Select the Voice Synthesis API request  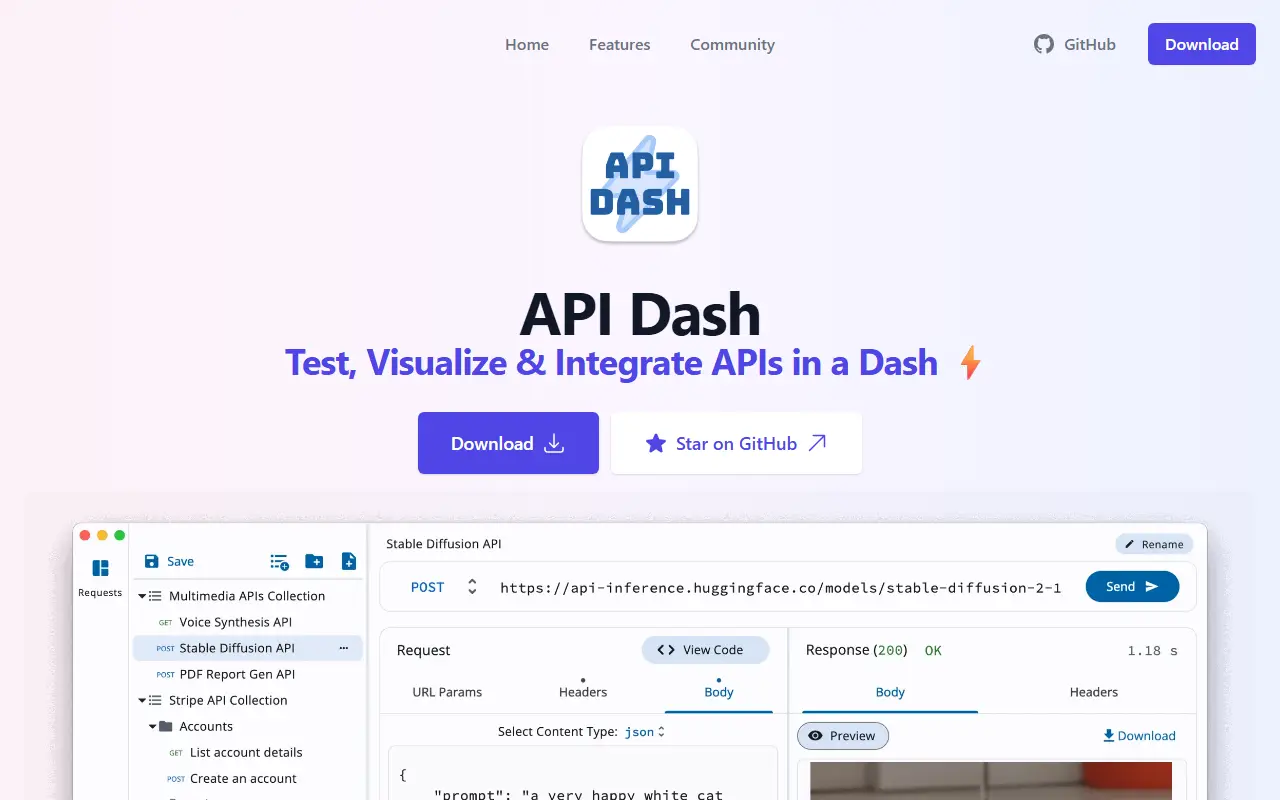pyautogui.click(x=235, y=622)
